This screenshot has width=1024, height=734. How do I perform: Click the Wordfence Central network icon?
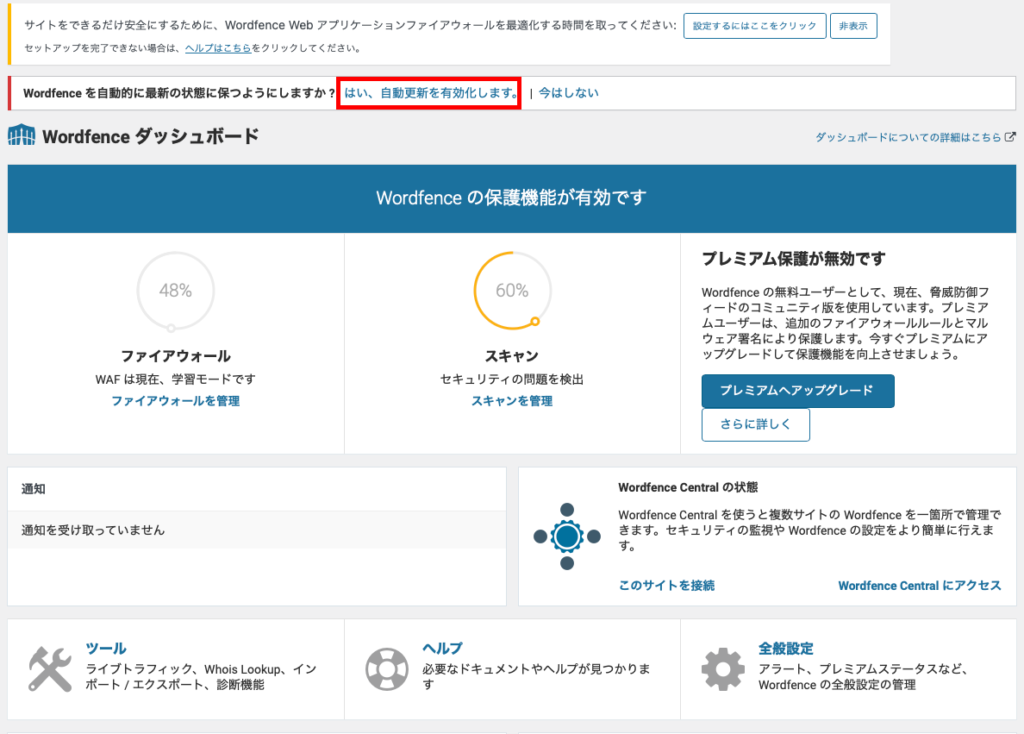pos(566,536)
